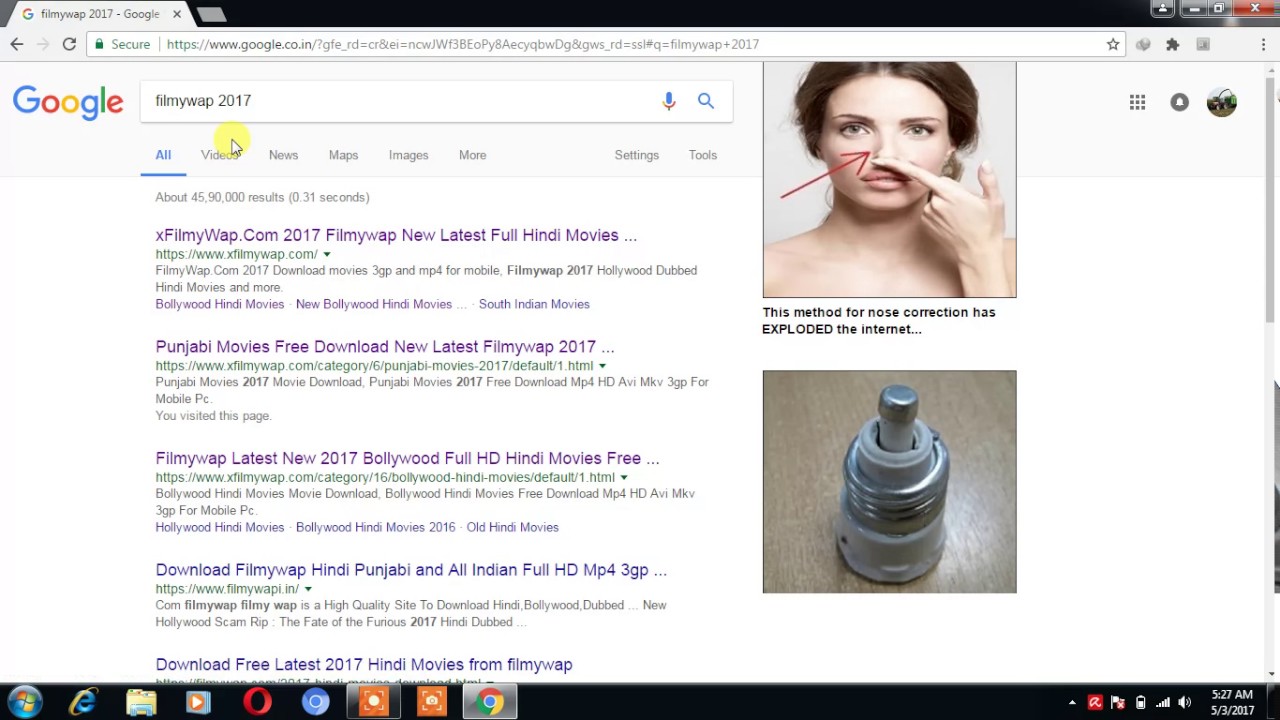Click the first orange recorder taskbar icon
Image resolution: width=1280 pixels, height=720 pixels.
click(x=374, y=702)
